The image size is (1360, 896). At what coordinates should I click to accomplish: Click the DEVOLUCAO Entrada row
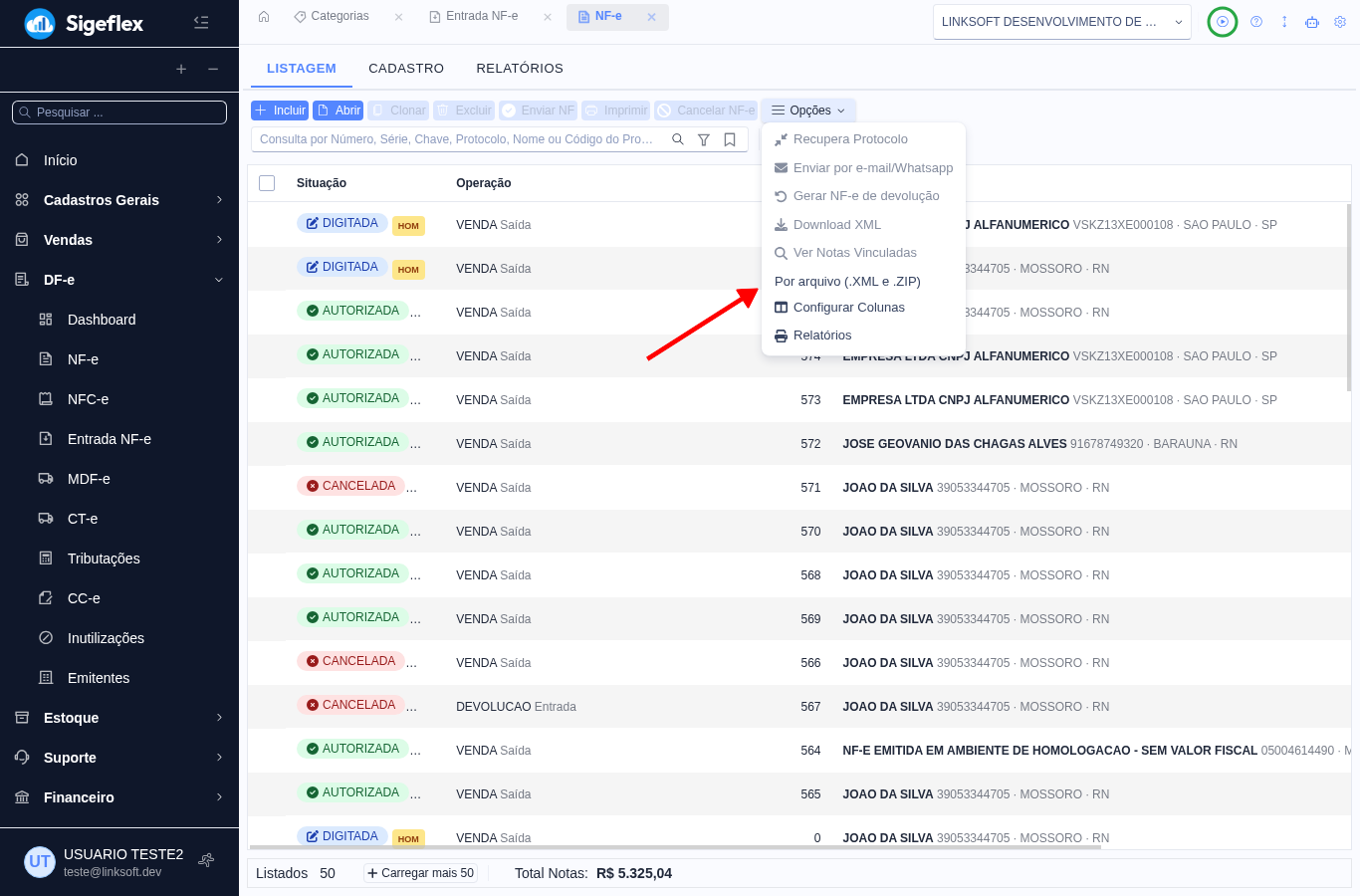[x=799, y=707]
